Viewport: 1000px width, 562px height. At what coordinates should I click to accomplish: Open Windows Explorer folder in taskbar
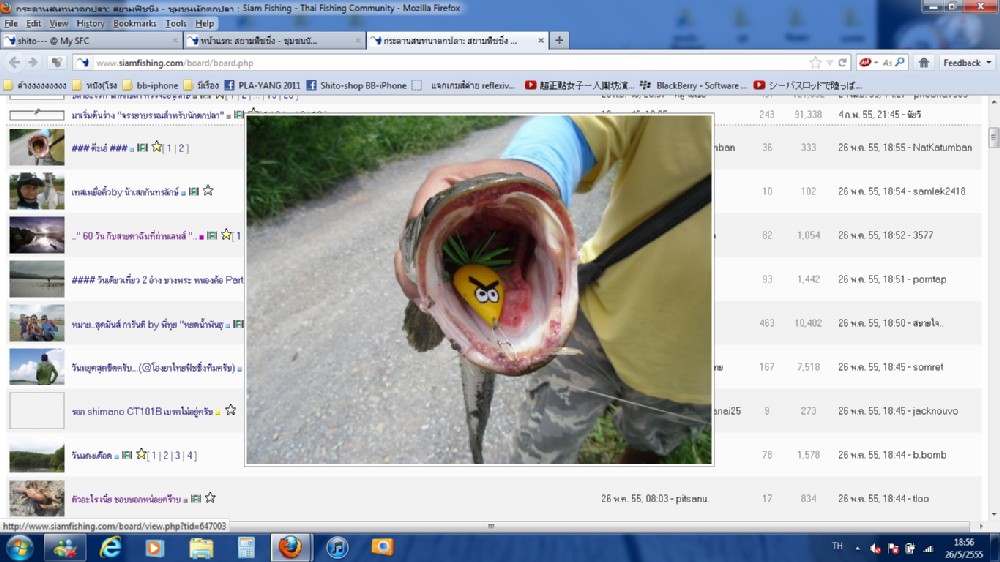201,547
